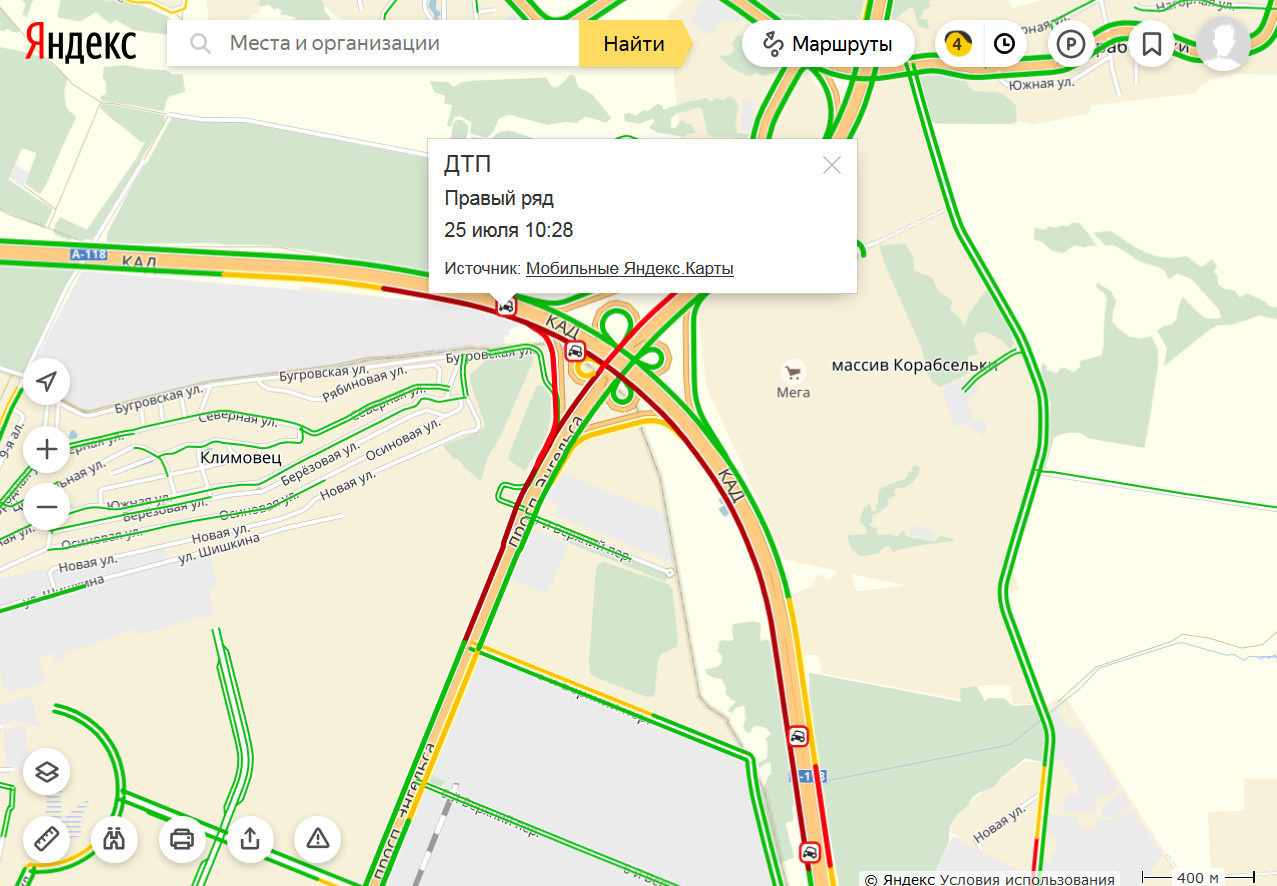This screenshot has width=1277, height=886.
Task: Open the Маршруты routes button
Action: pos(829,44)
